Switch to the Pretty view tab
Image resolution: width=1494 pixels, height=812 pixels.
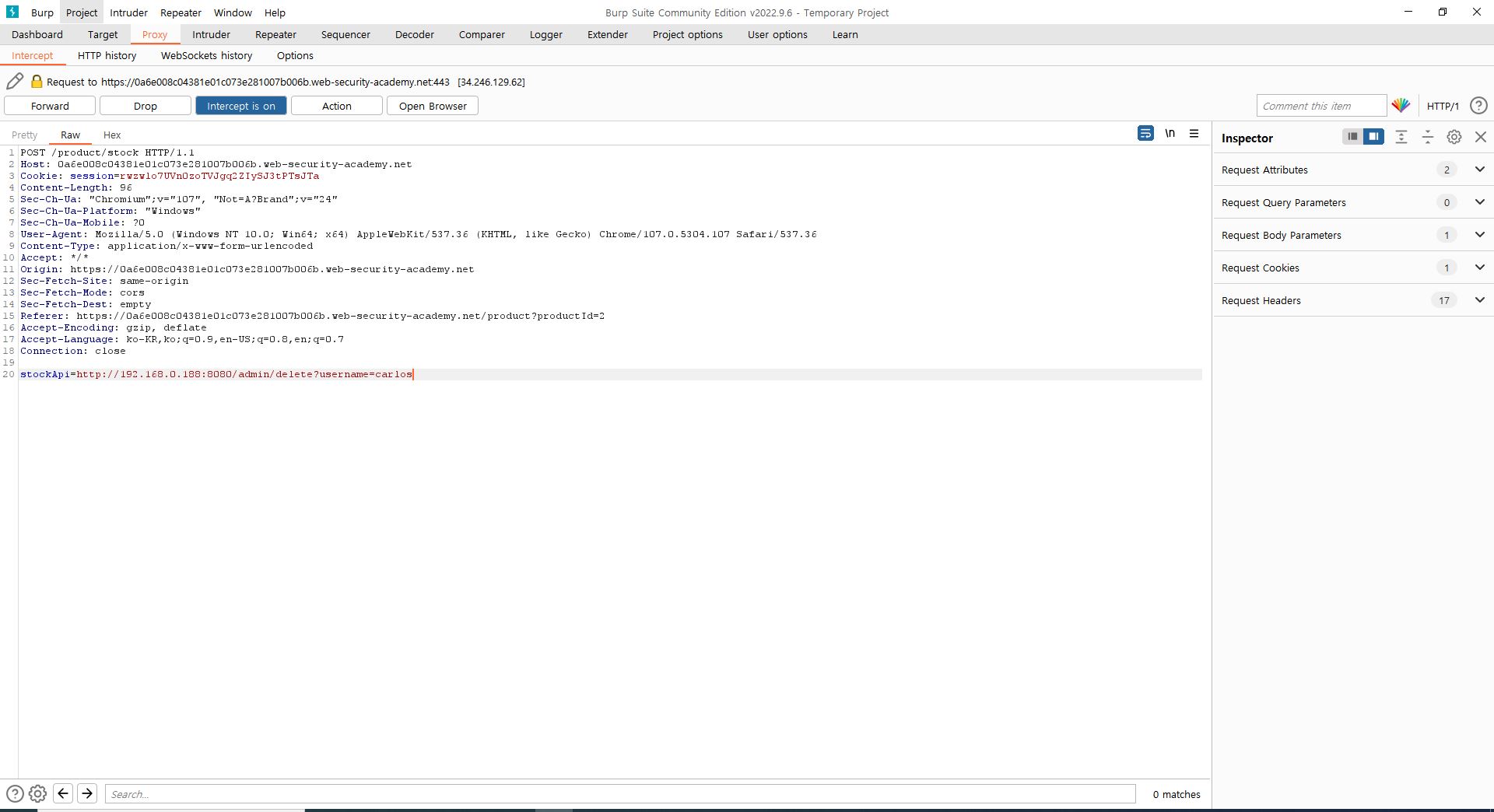(x=24, y=135)
